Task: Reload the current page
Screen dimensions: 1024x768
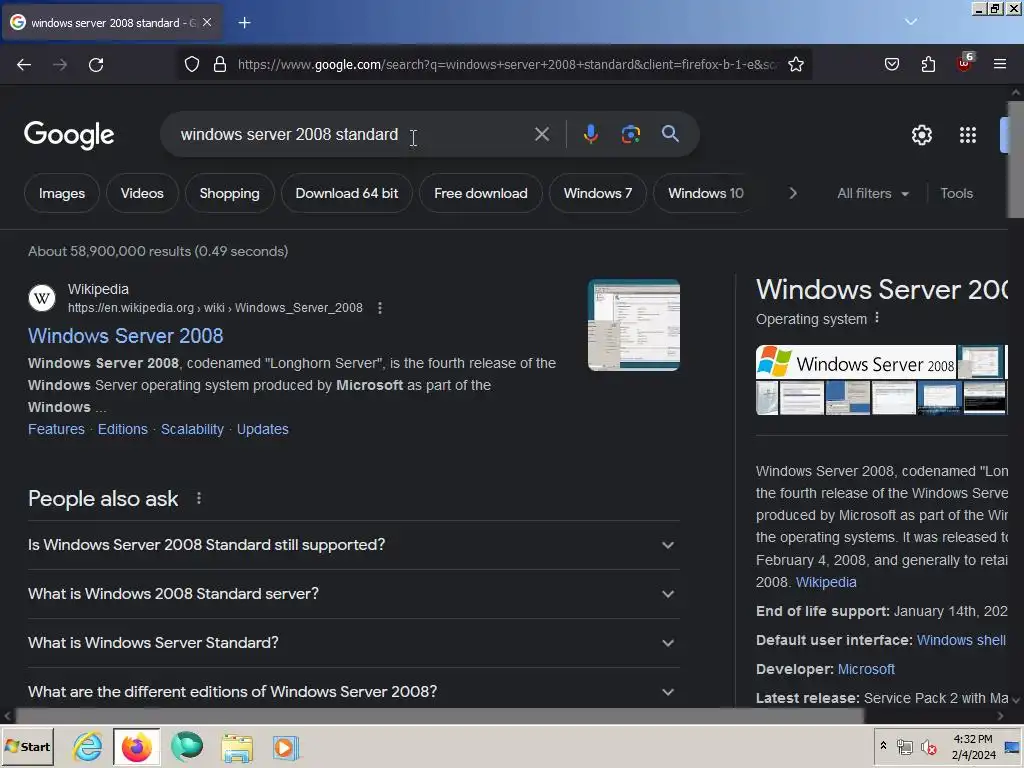Action: [96, 65]
